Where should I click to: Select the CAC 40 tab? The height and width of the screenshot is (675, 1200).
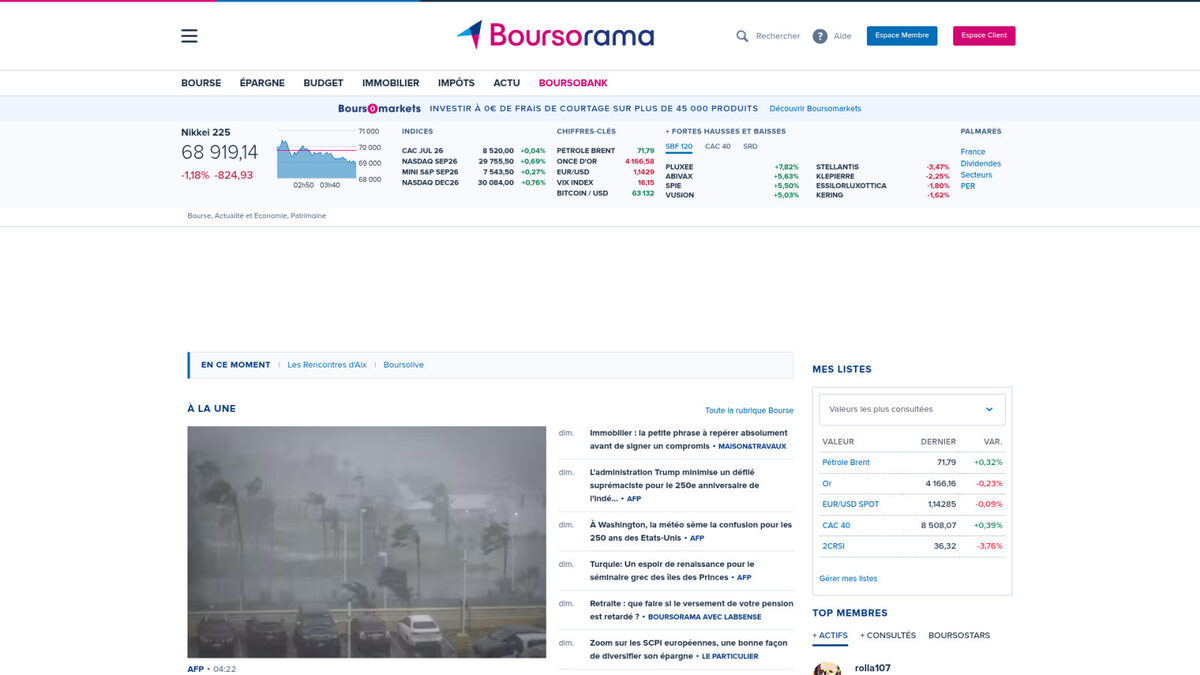718,146
